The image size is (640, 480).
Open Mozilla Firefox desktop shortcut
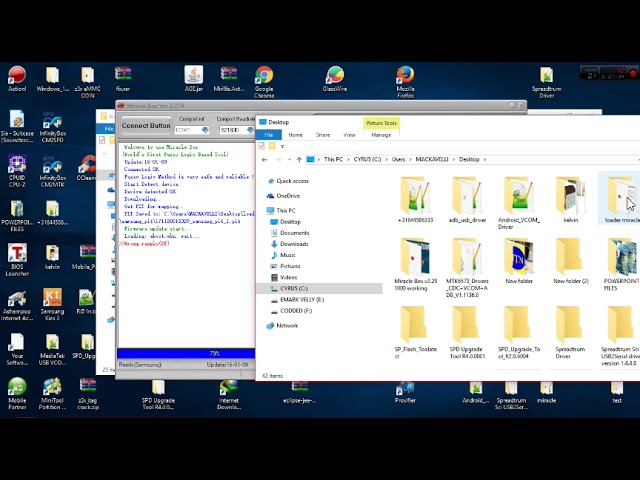[x=405, y=82]
